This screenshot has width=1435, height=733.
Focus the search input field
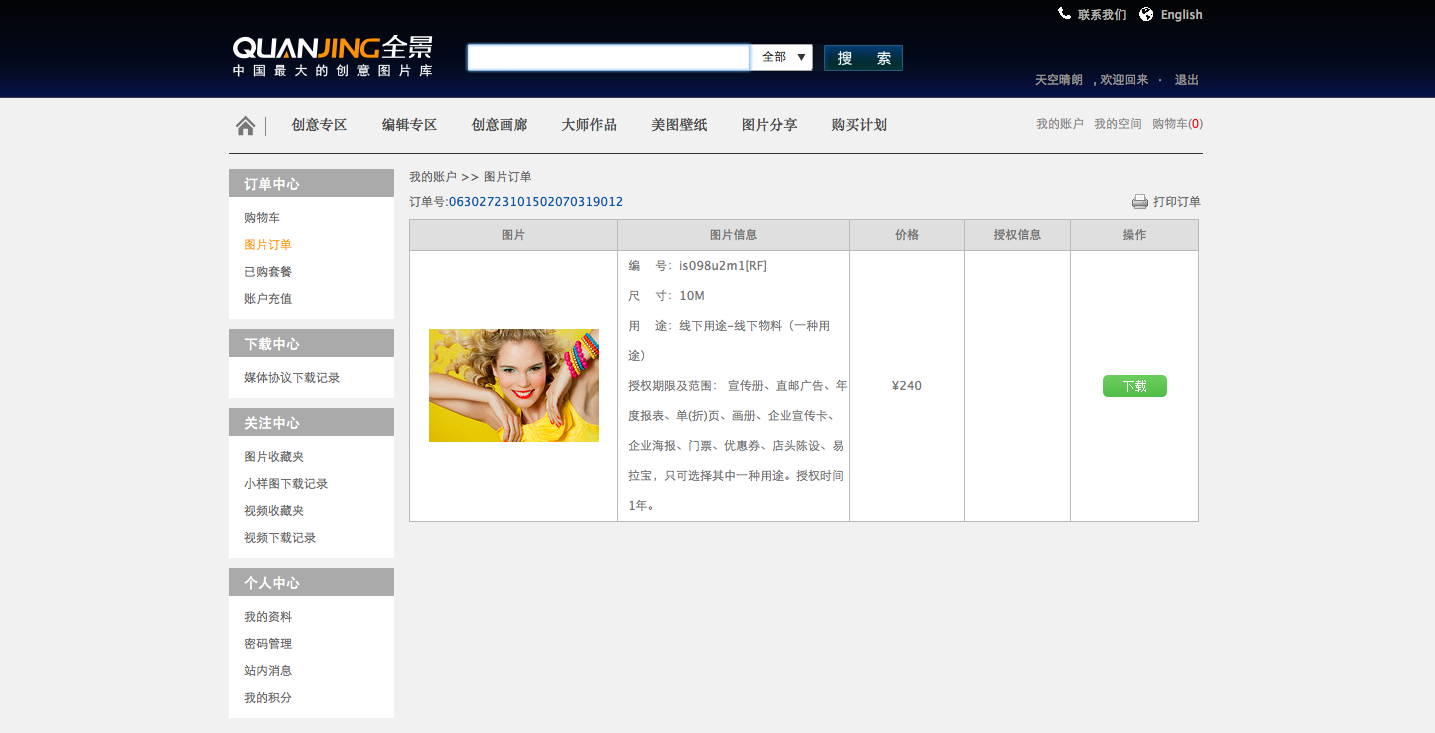[609, 57]
